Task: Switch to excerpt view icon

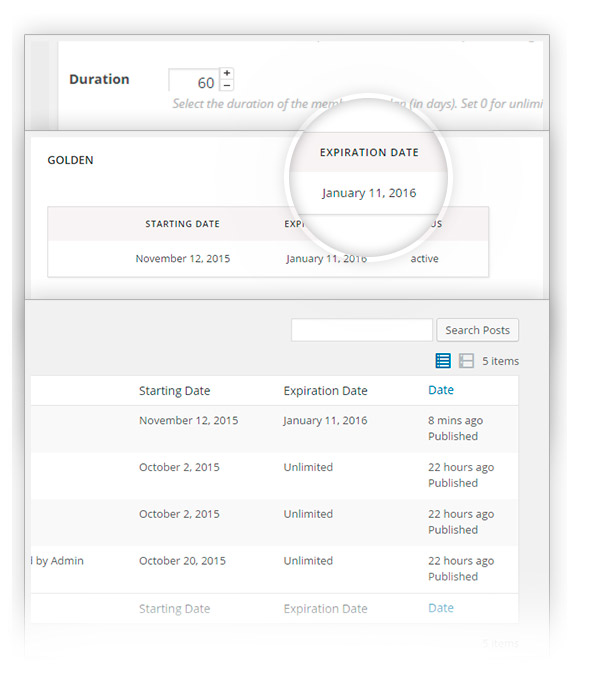Action: point(466,361)
